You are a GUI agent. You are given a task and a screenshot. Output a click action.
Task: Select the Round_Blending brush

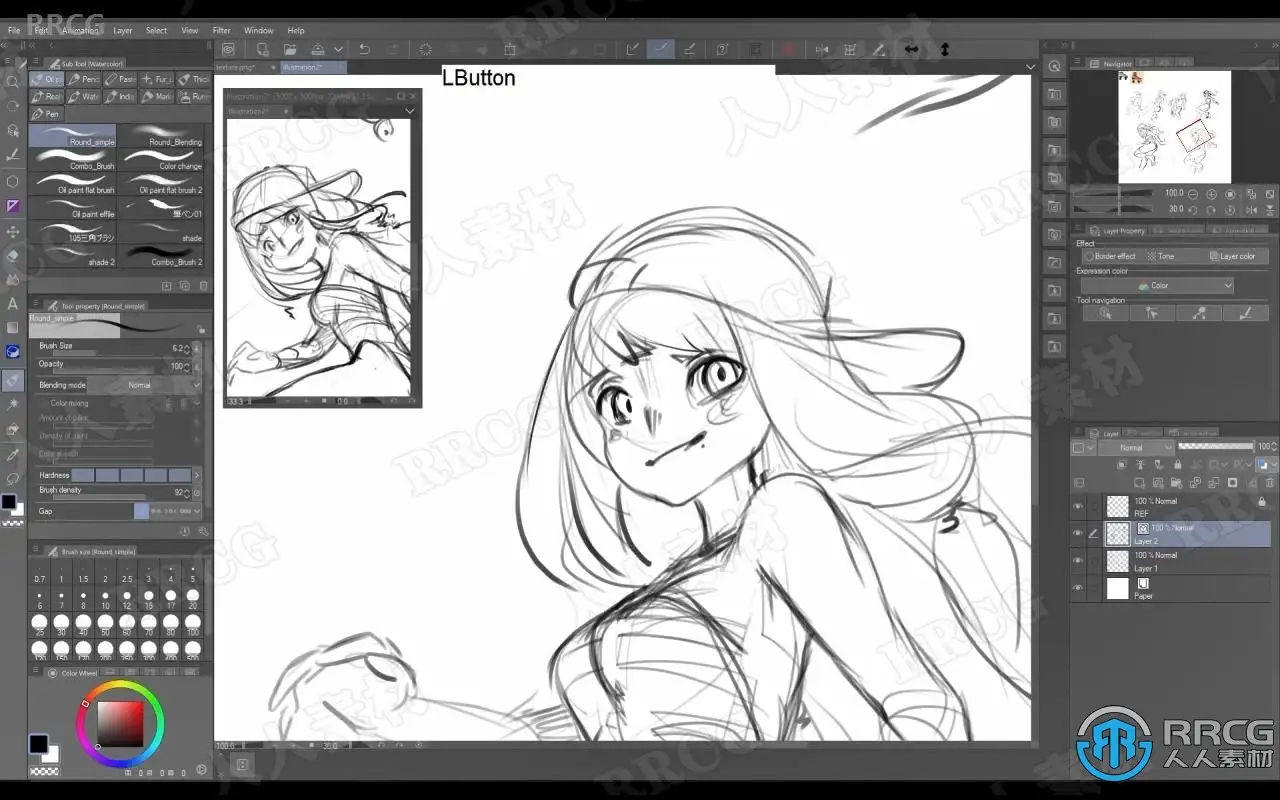[x=162, y=136]
